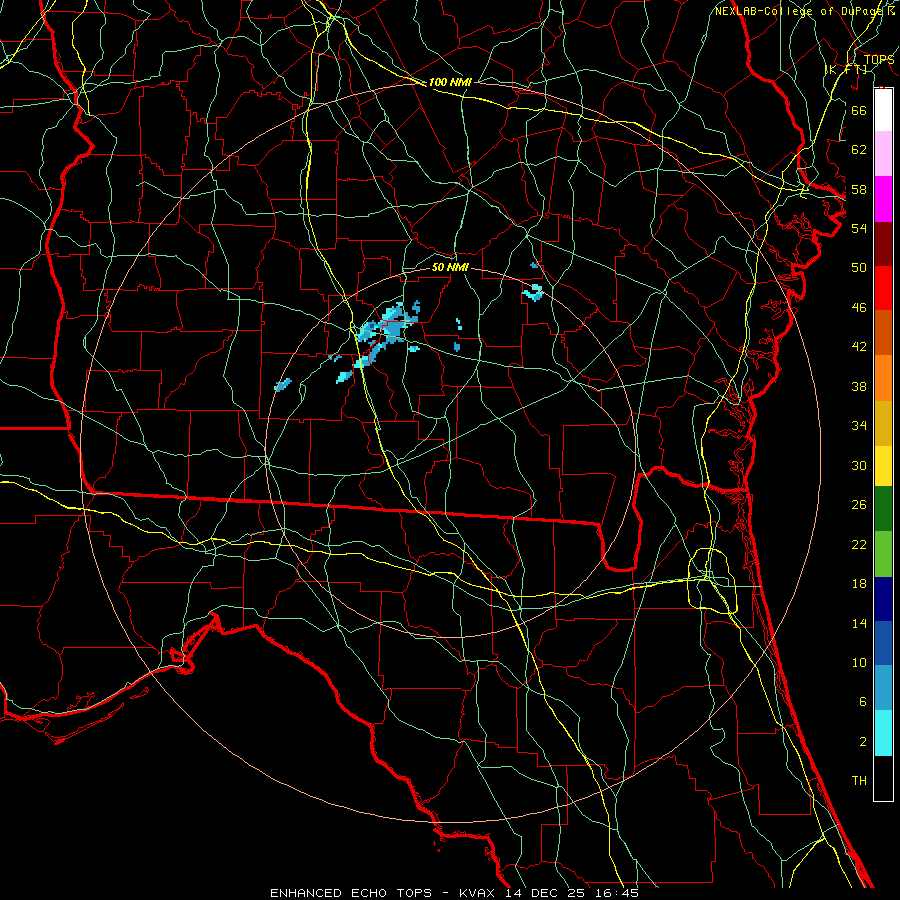Click the "TH" threshold legend label
900x900 pixels.
click(859, 780)
